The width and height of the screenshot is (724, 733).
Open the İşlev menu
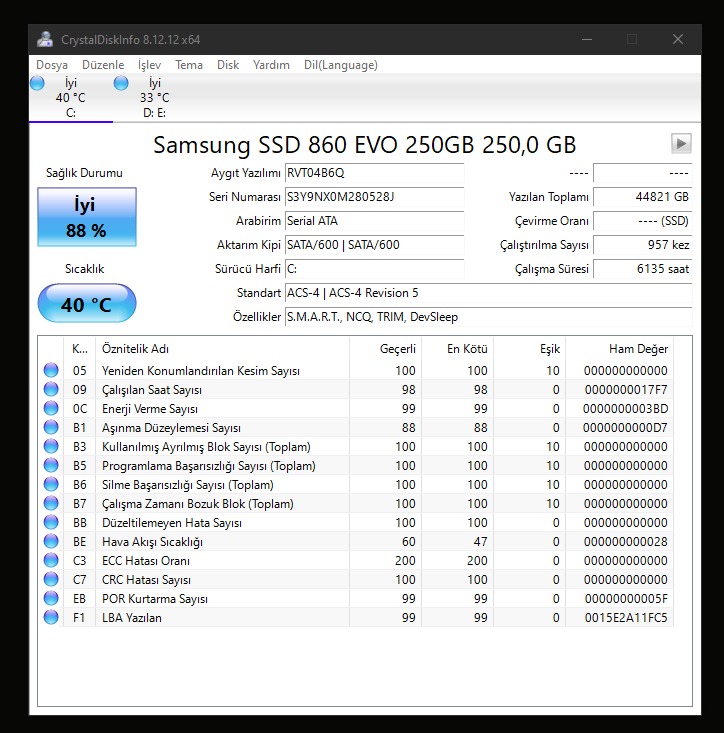(149, 65)
